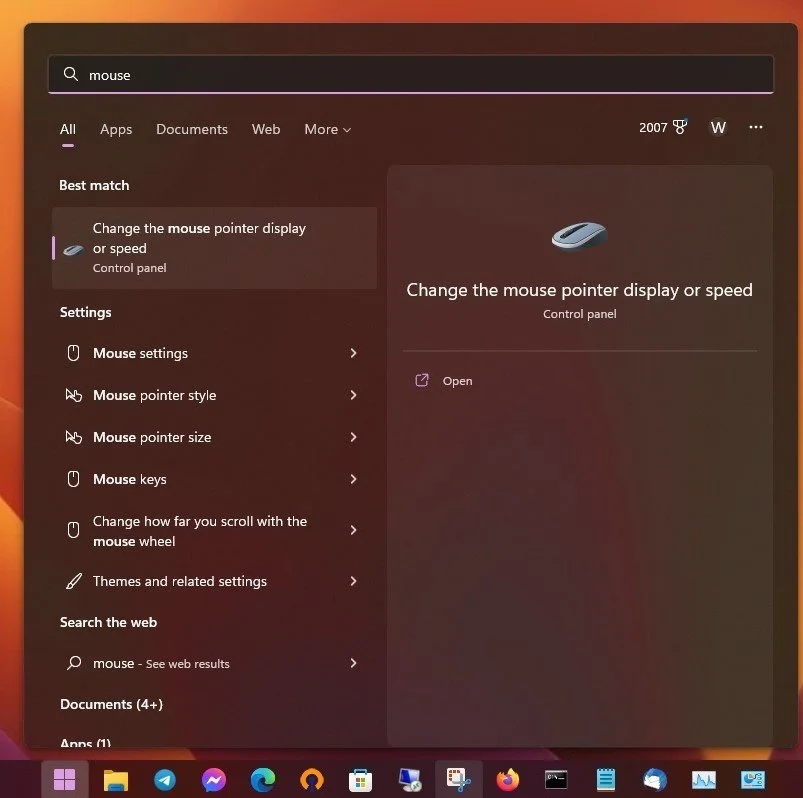Launch the Terminal from the taskbar

coord(556,779)
